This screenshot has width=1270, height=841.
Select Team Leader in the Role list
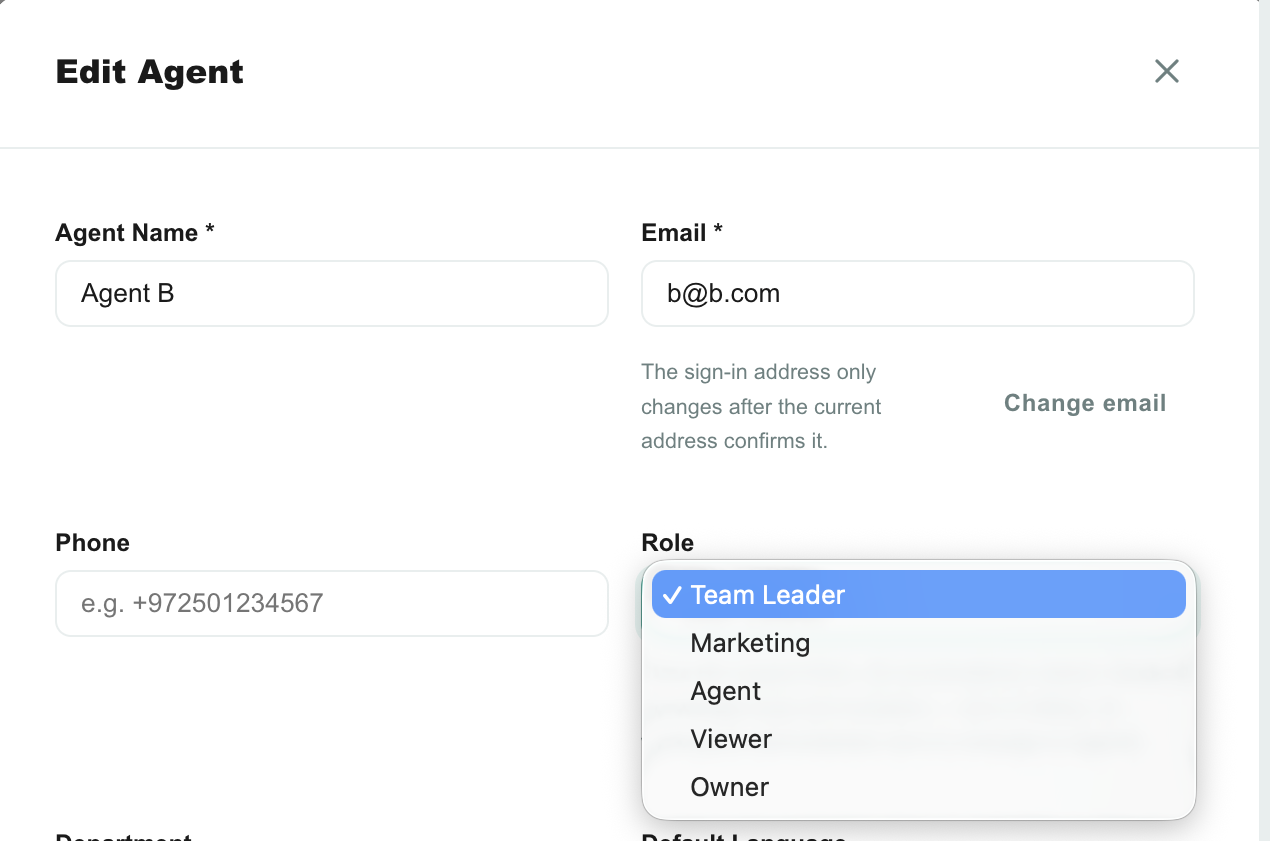[918, 595]
